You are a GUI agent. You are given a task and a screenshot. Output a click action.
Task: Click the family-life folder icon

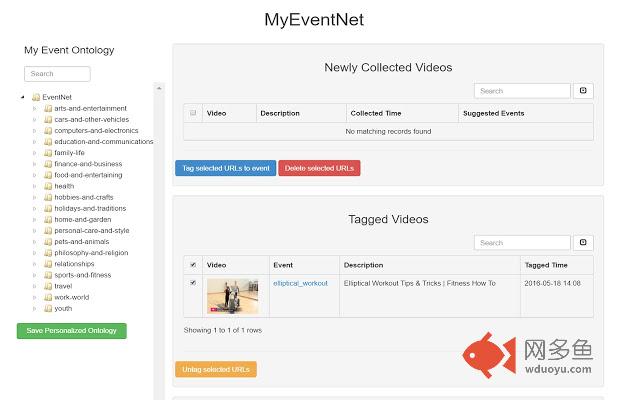[48, 153]
